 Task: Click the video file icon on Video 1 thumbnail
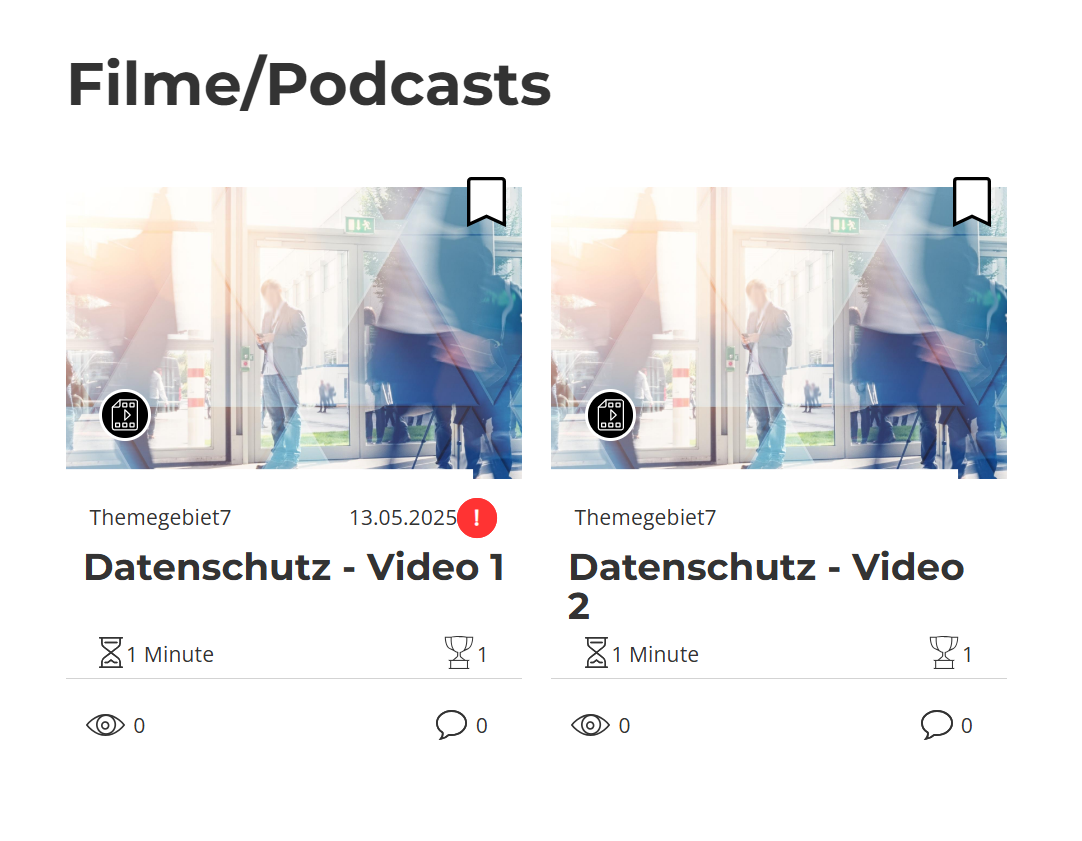pos(125,415)
